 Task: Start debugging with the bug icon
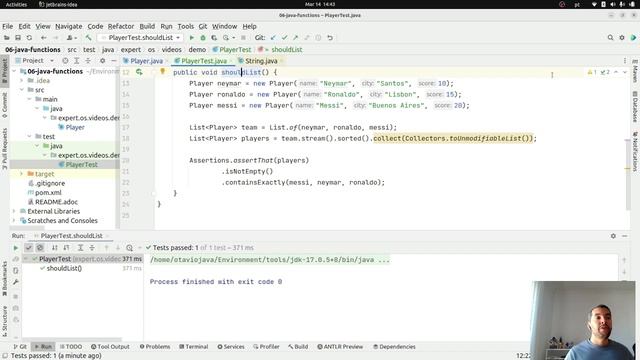click(203, 38)
